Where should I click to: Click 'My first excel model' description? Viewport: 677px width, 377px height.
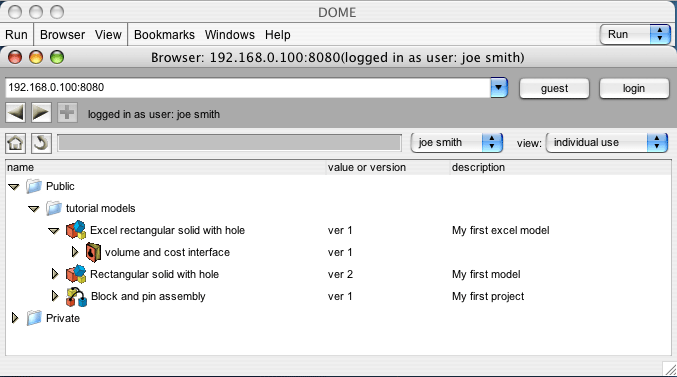[501, 230]
